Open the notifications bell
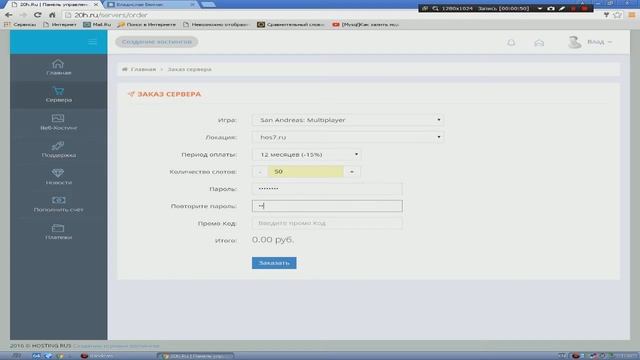 tap(511, 42)
